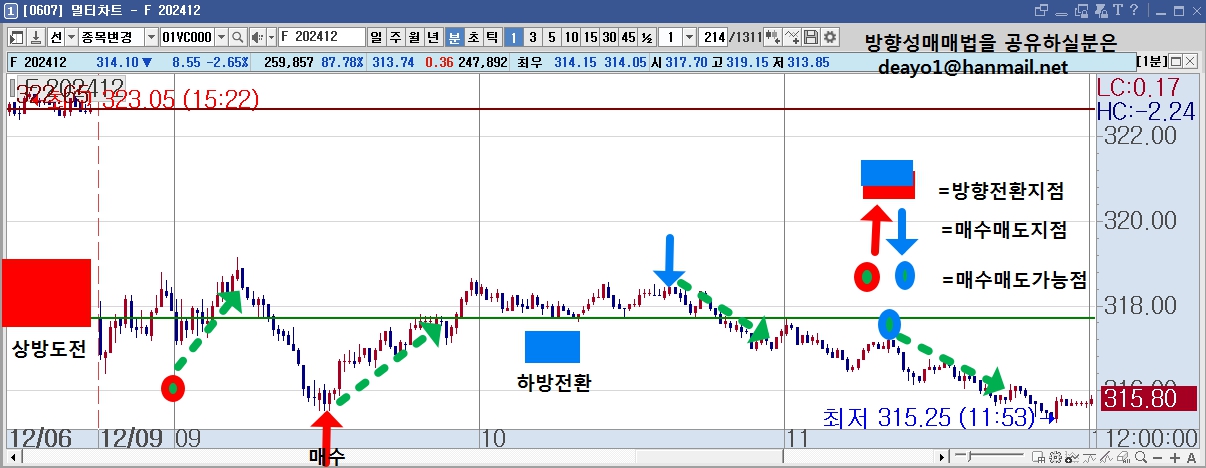Image resolution: width=1206 pixels, height=468 pixels.
Task: Select the 초 (second) period button
Action: point(473,37)
